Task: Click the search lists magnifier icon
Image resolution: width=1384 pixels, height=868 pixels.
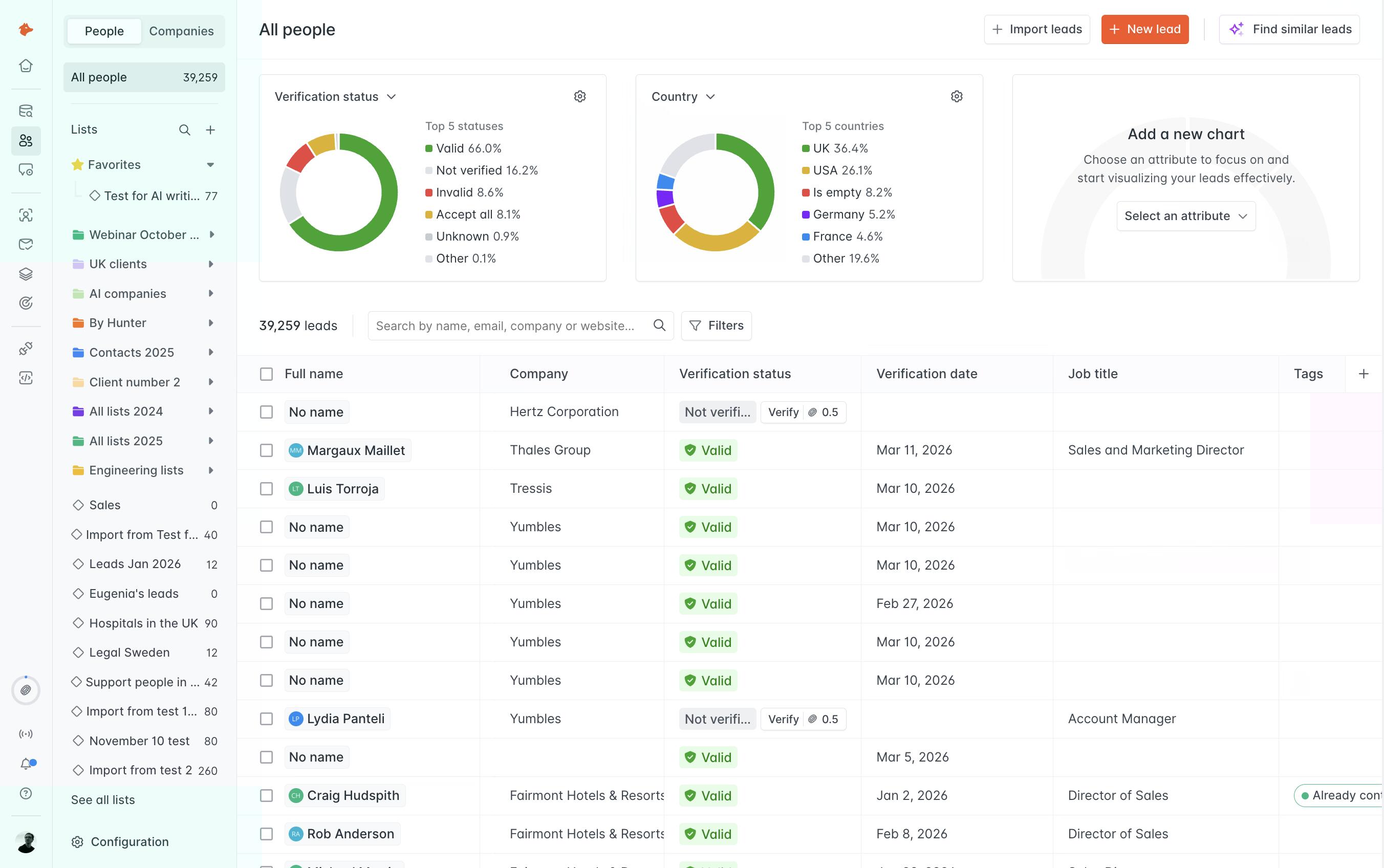Action: tap(184, 131)
